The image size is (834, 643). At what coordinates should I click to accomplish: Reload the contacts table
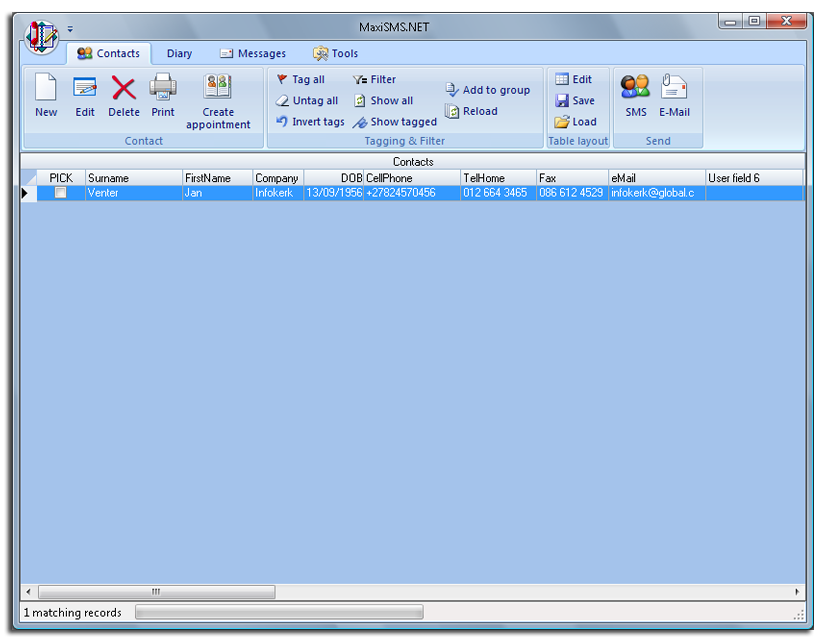(x=471, y=111)
